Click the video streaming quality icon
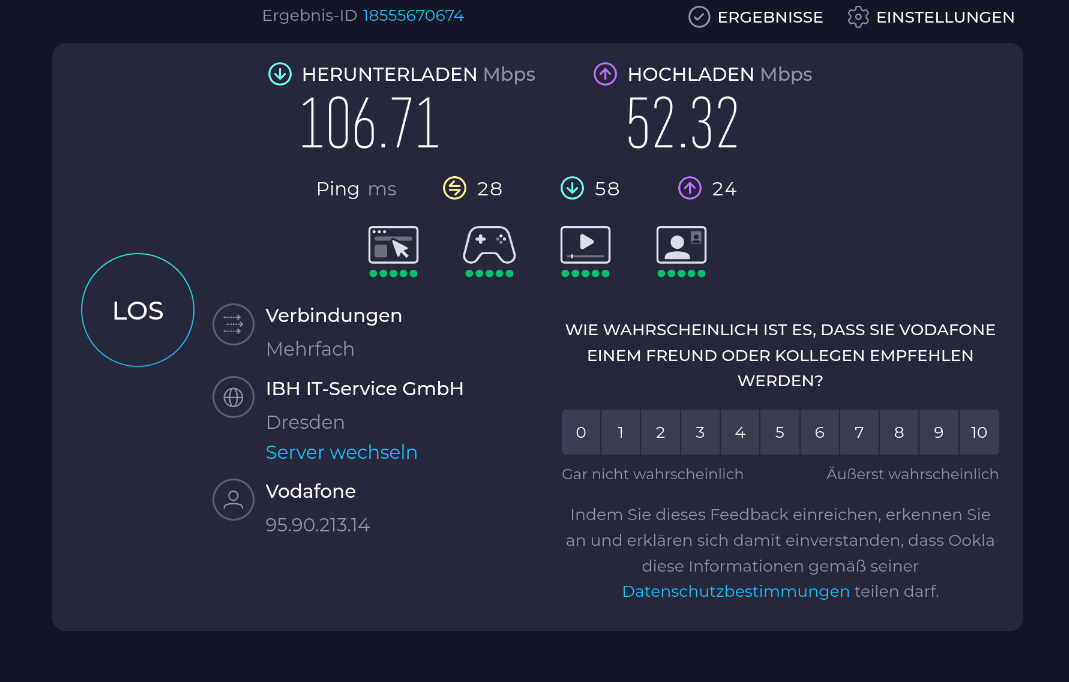Image resolution: width=1069 pixels, height=682 pixels. point(585,245)
